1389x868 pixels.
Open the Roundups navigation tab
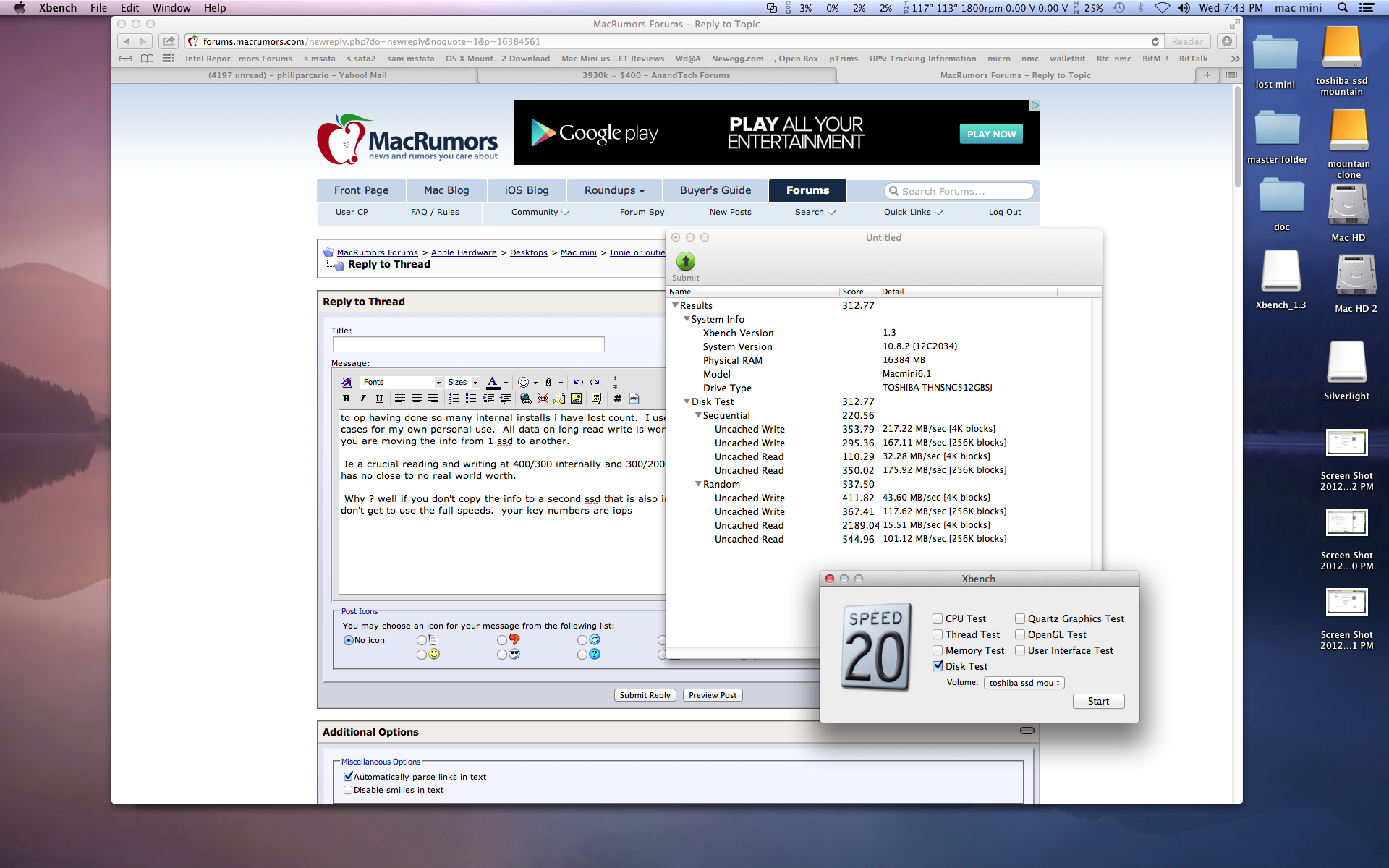[x=613, y=190]
